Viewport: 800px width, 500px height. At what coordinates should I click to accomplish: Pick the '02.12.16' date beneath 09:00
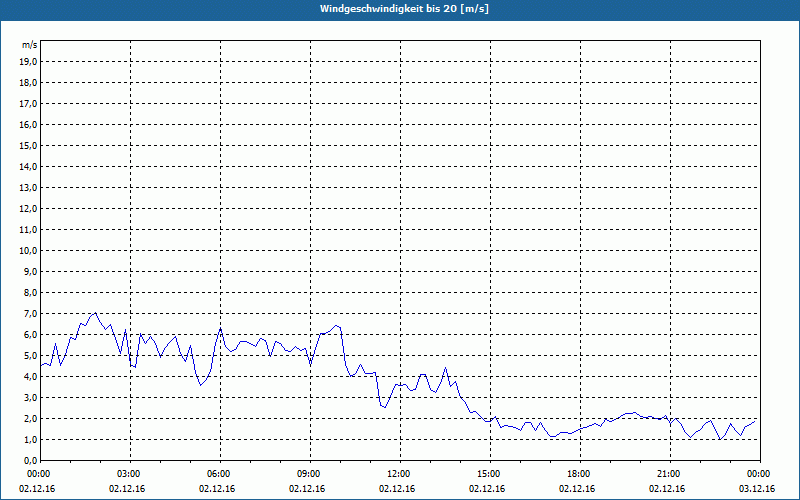(307, 489)
